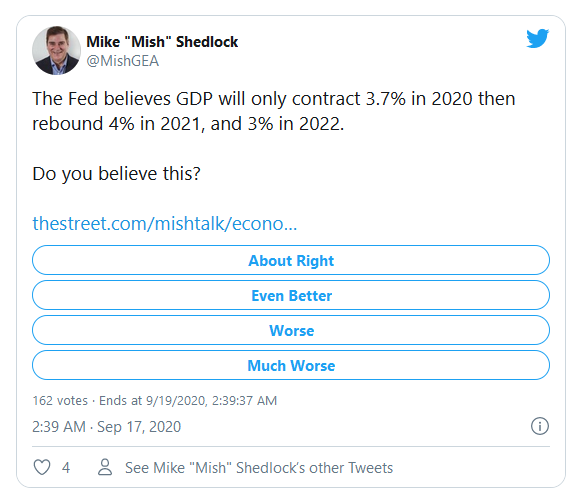The width and height of the screenshot is (586, 498).
Task: Open the 2:39 AM Sep 17, 2020 timestamp
Action: (107, 427)
